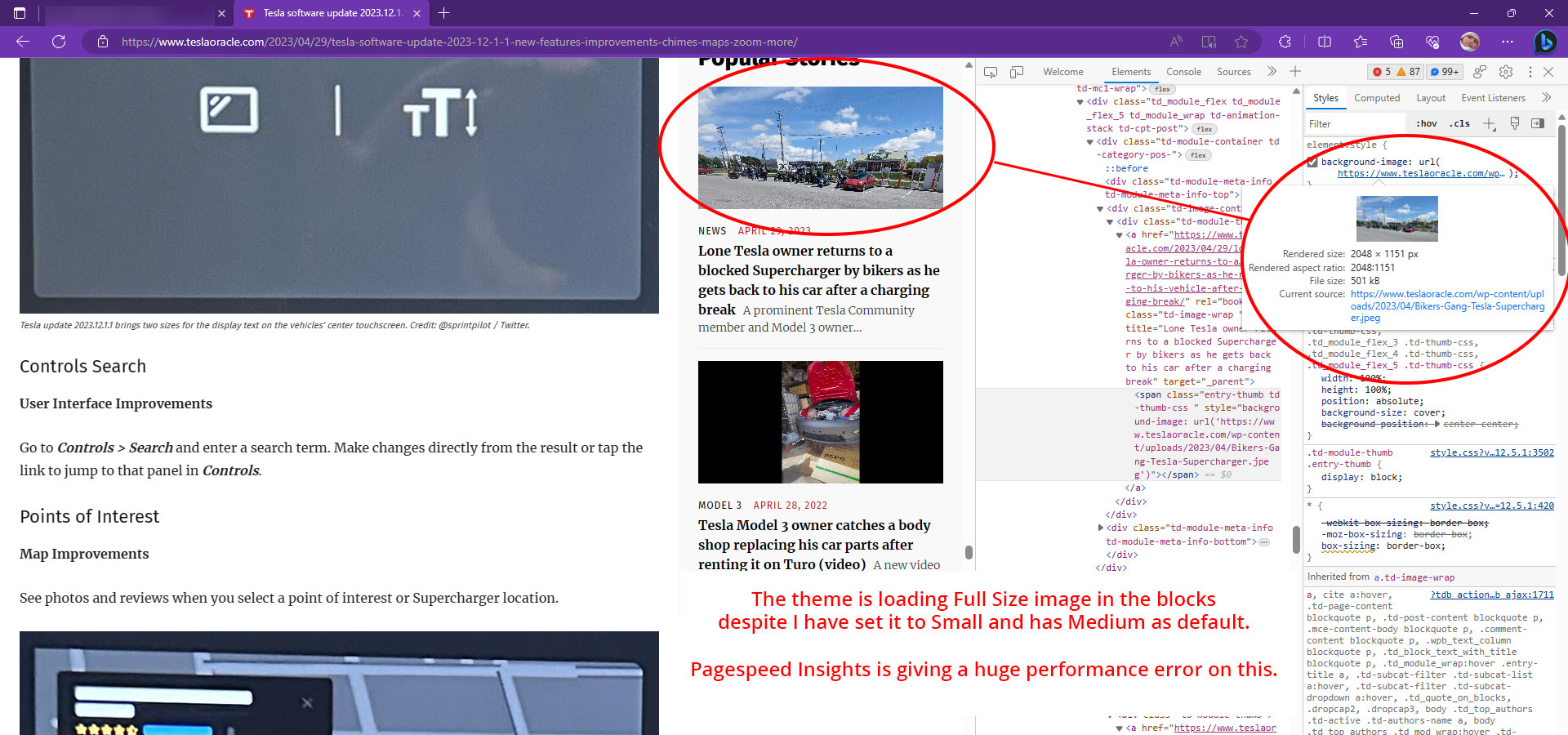Viewport: 1568px width, 735px height.
Task: Launch Bing Copilot sidebar
Action: [x=1544, y=42]
